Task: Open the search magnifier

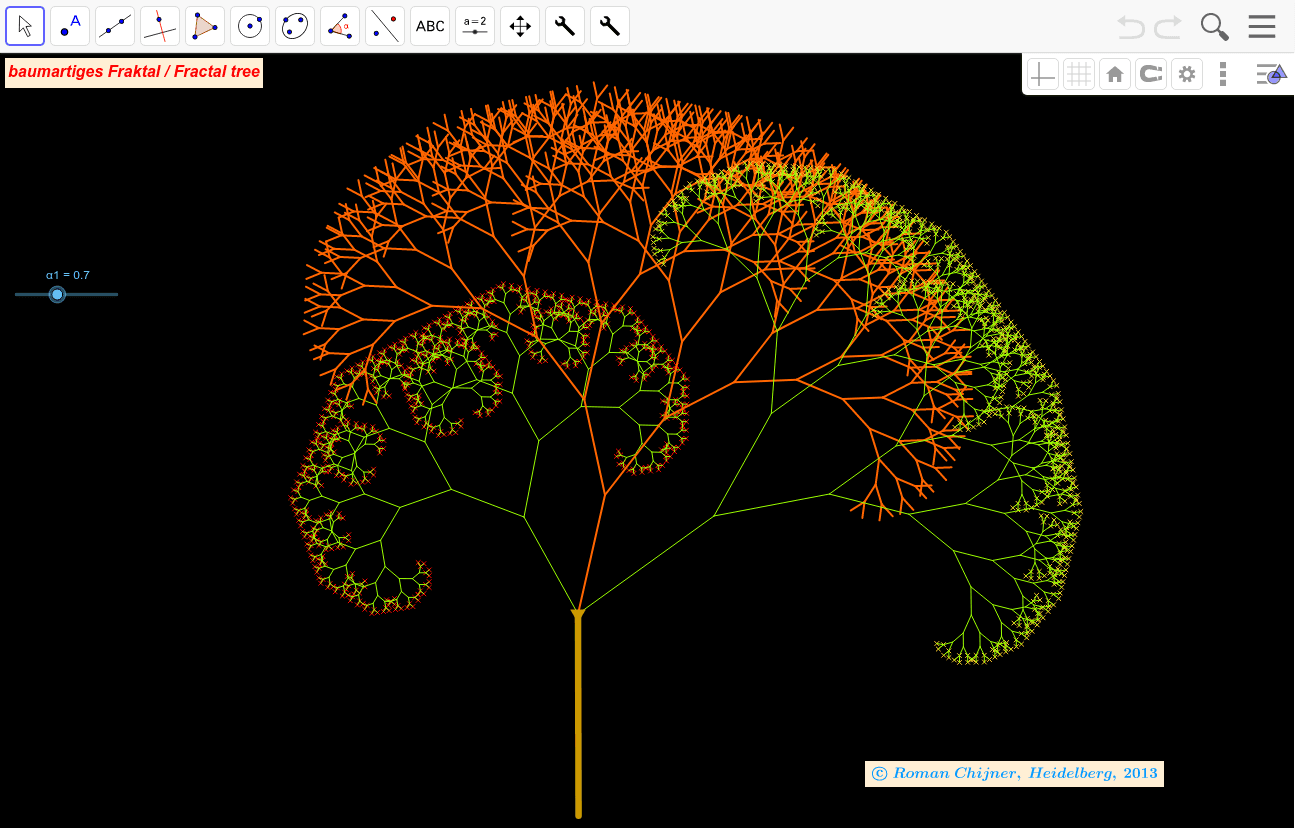Action: point(1215,26)
